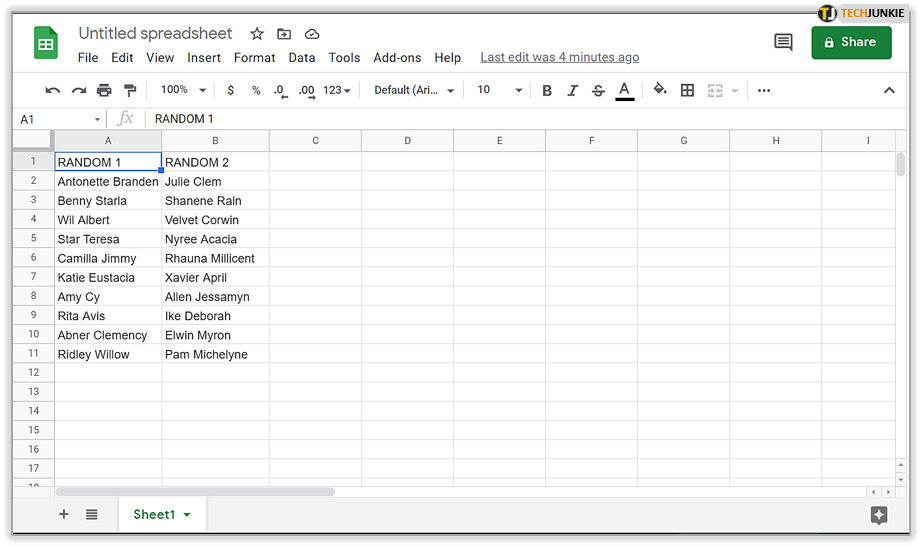Open the Format menu

tap(254, 58)
